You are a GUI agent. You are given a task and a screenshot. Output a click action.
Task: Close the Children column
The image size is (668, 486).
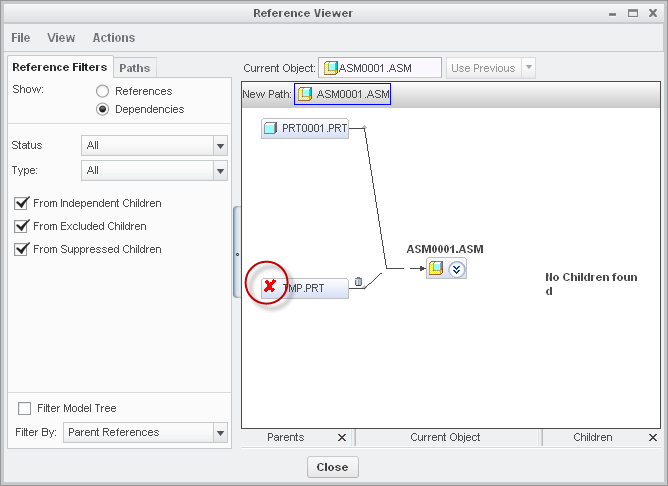[x=653, y=437]
